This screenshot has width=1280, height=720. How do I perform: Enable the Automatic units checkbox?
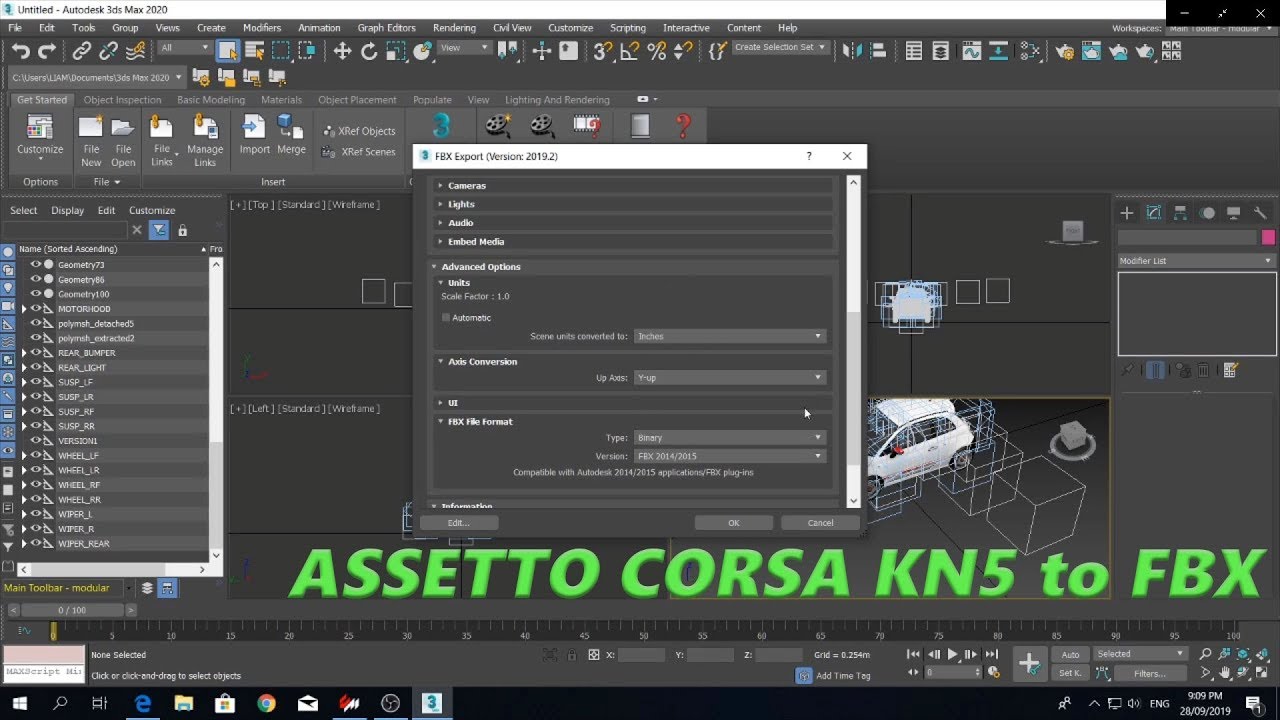(446, 317)
